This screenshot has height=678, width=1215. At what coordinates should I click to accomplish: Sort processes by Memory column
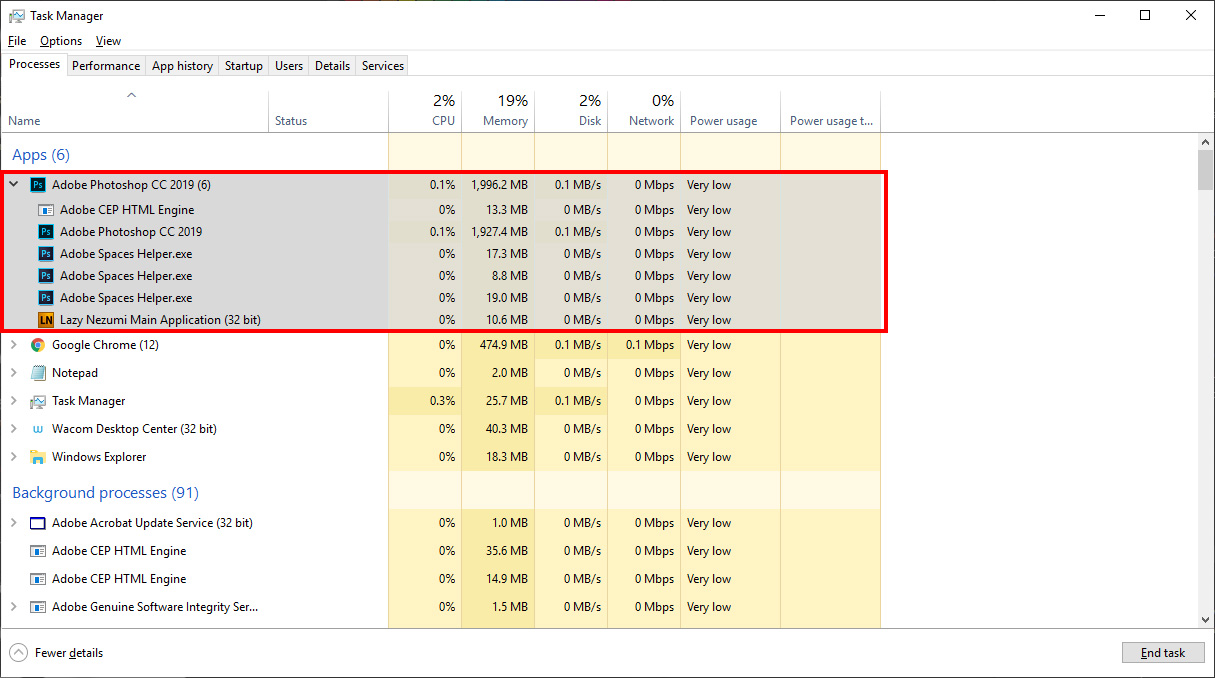coord(504,121)
